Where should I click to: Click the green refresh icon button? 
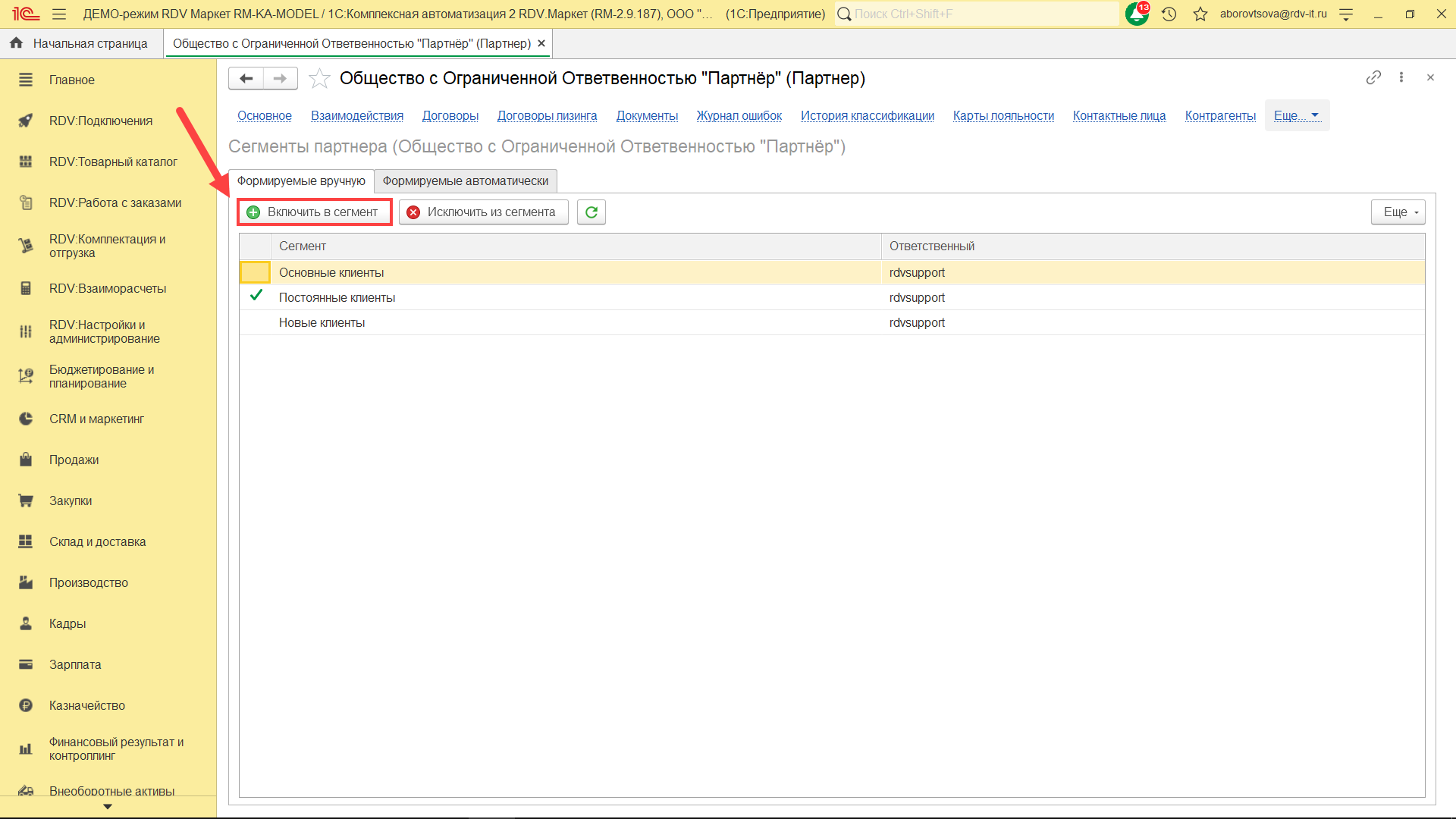point(591,212)
